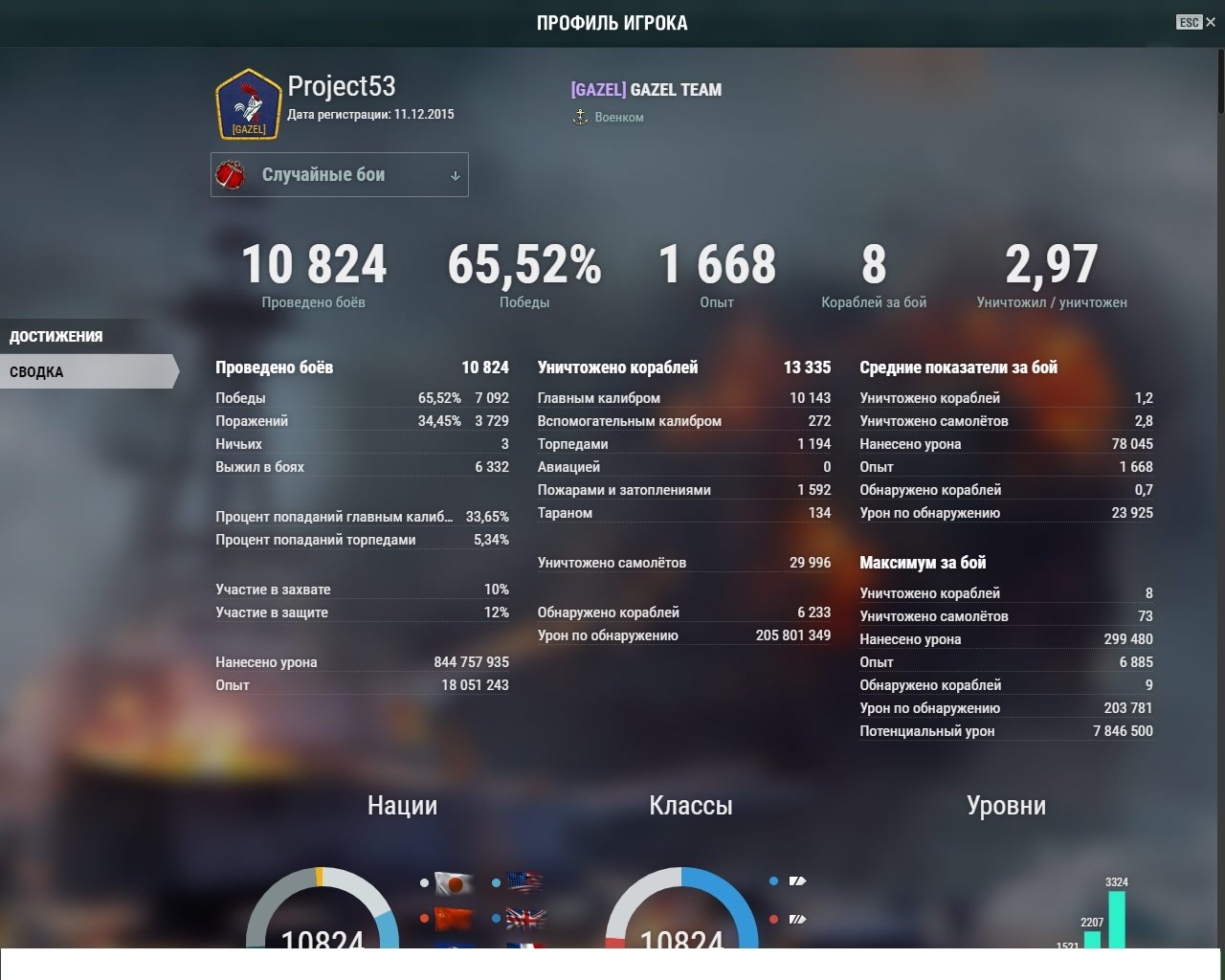The image size is (1225, 980).
Task: Click the average Уничтожено самолётов 2,8 row
Action: tap(1007, 421)
